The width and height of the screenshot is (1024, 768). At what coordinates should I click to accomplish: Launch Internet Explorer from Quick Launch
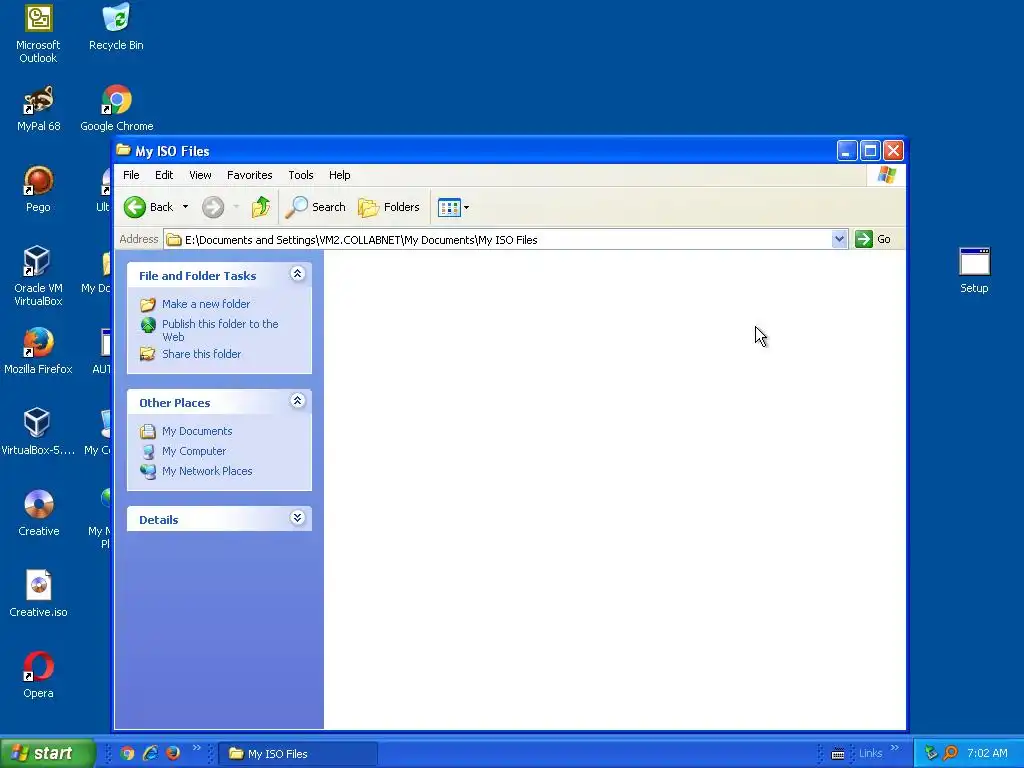click(150, 754)
